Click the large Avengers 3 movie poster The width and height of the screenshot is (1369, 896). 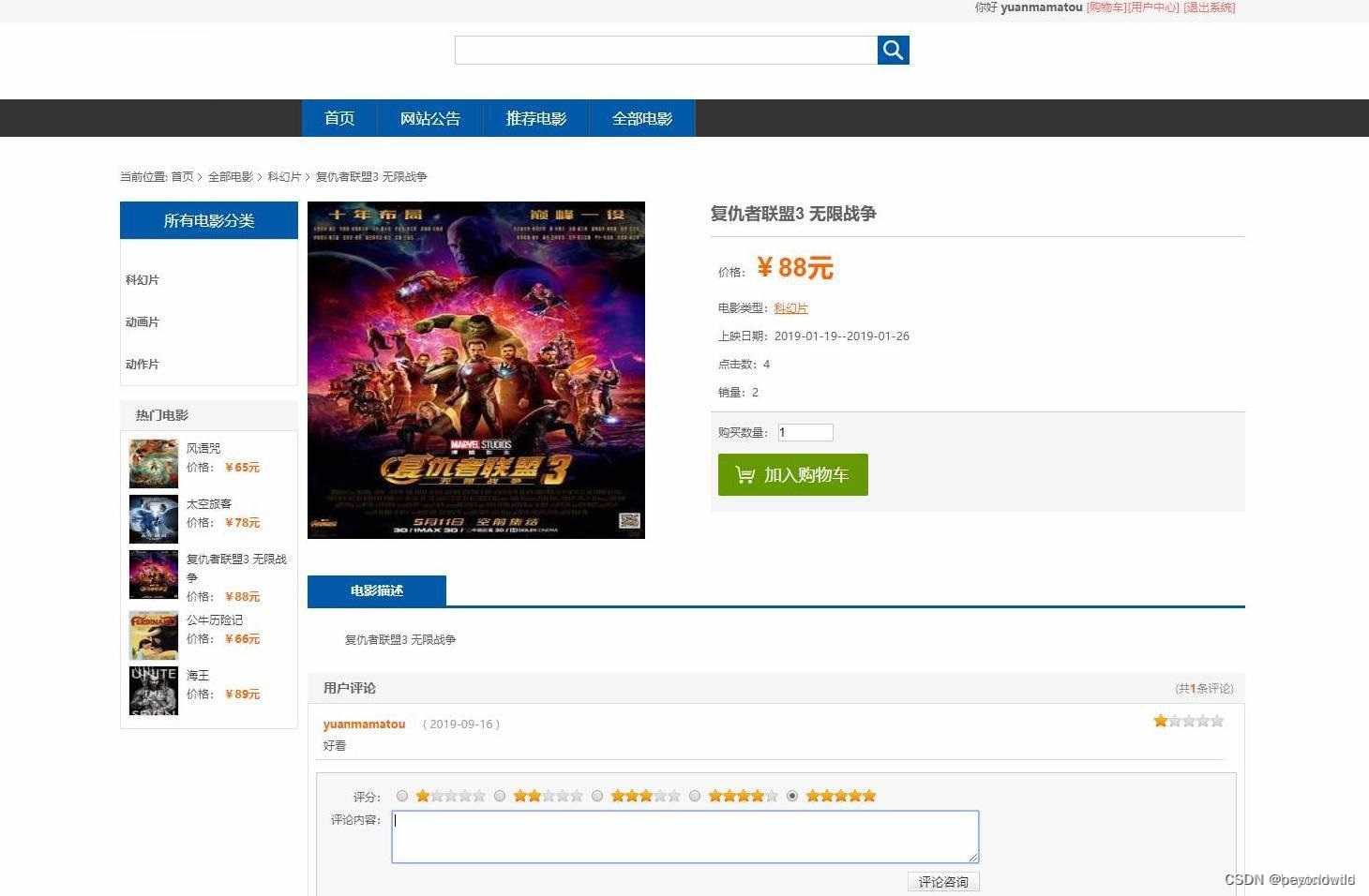coord(476,370)
